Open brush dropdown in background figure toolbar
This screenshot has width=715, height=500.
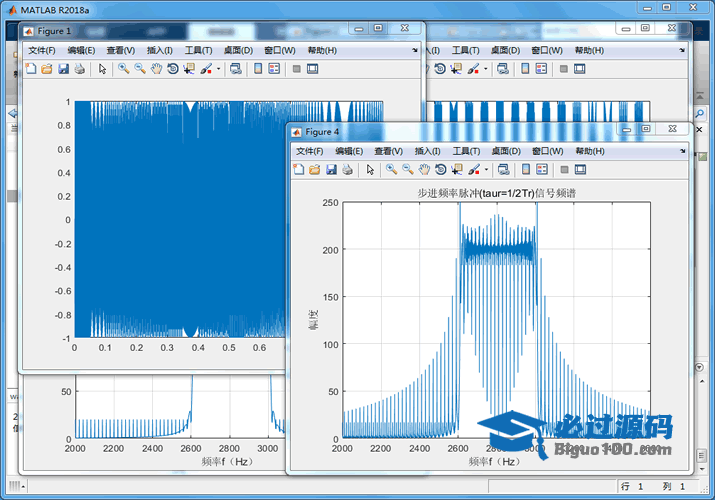pyautogui.click(x=486, y=69)
